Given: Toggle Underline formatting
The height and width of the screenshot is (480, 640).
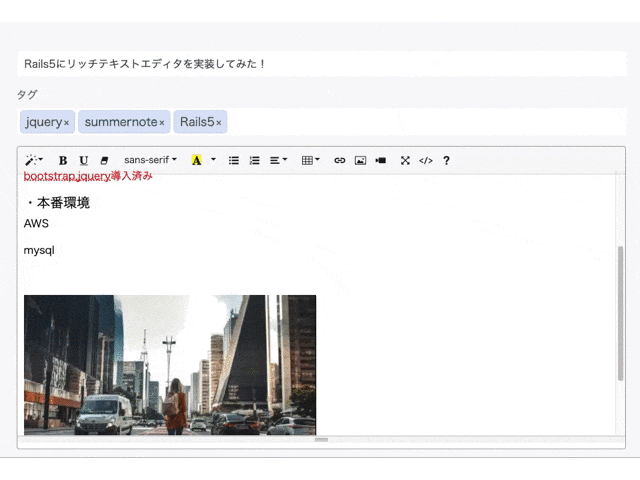Looking at the screenshot, I should click(x=84, y=160).
